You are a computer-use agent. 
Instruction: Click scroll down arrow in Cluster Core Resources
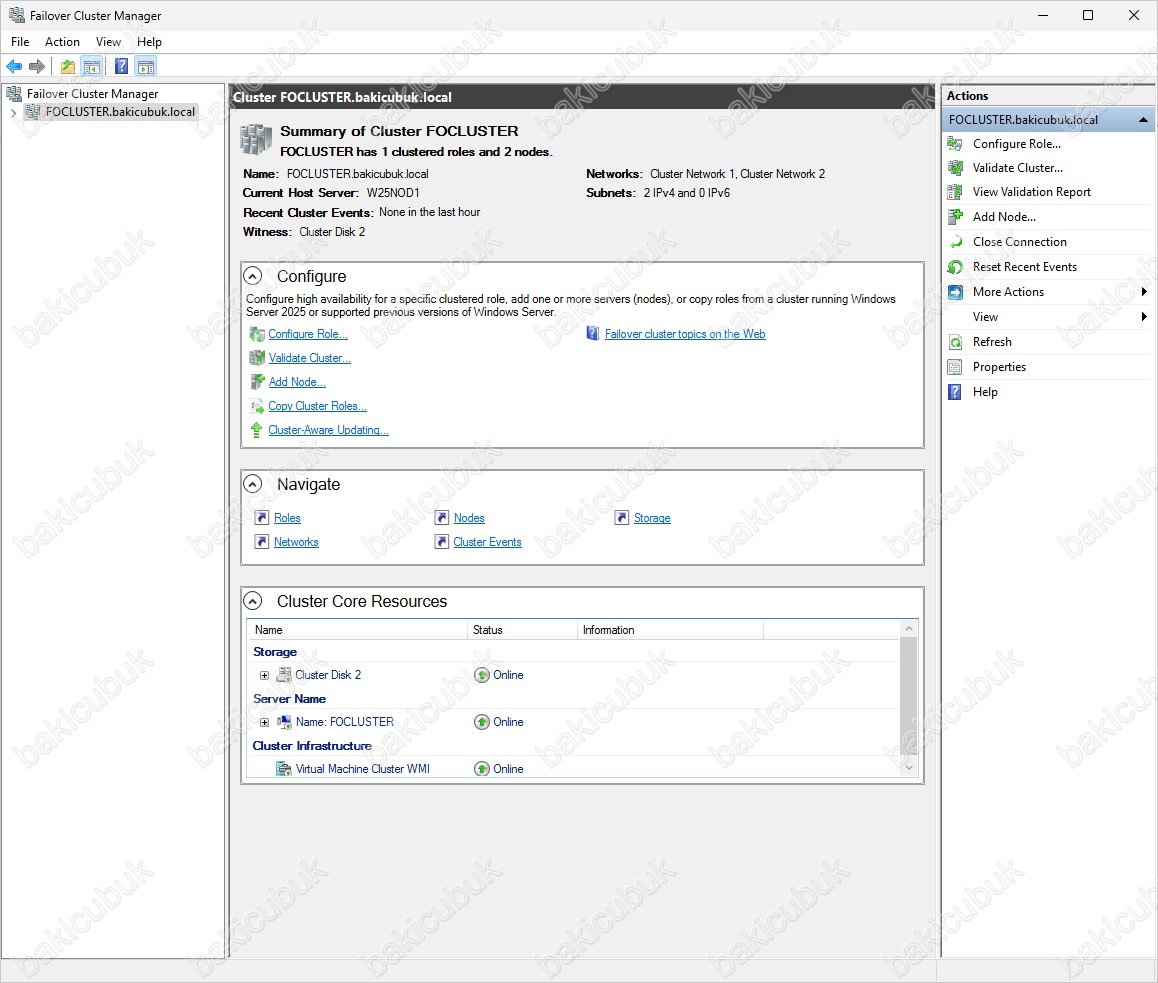pos(909,768)
